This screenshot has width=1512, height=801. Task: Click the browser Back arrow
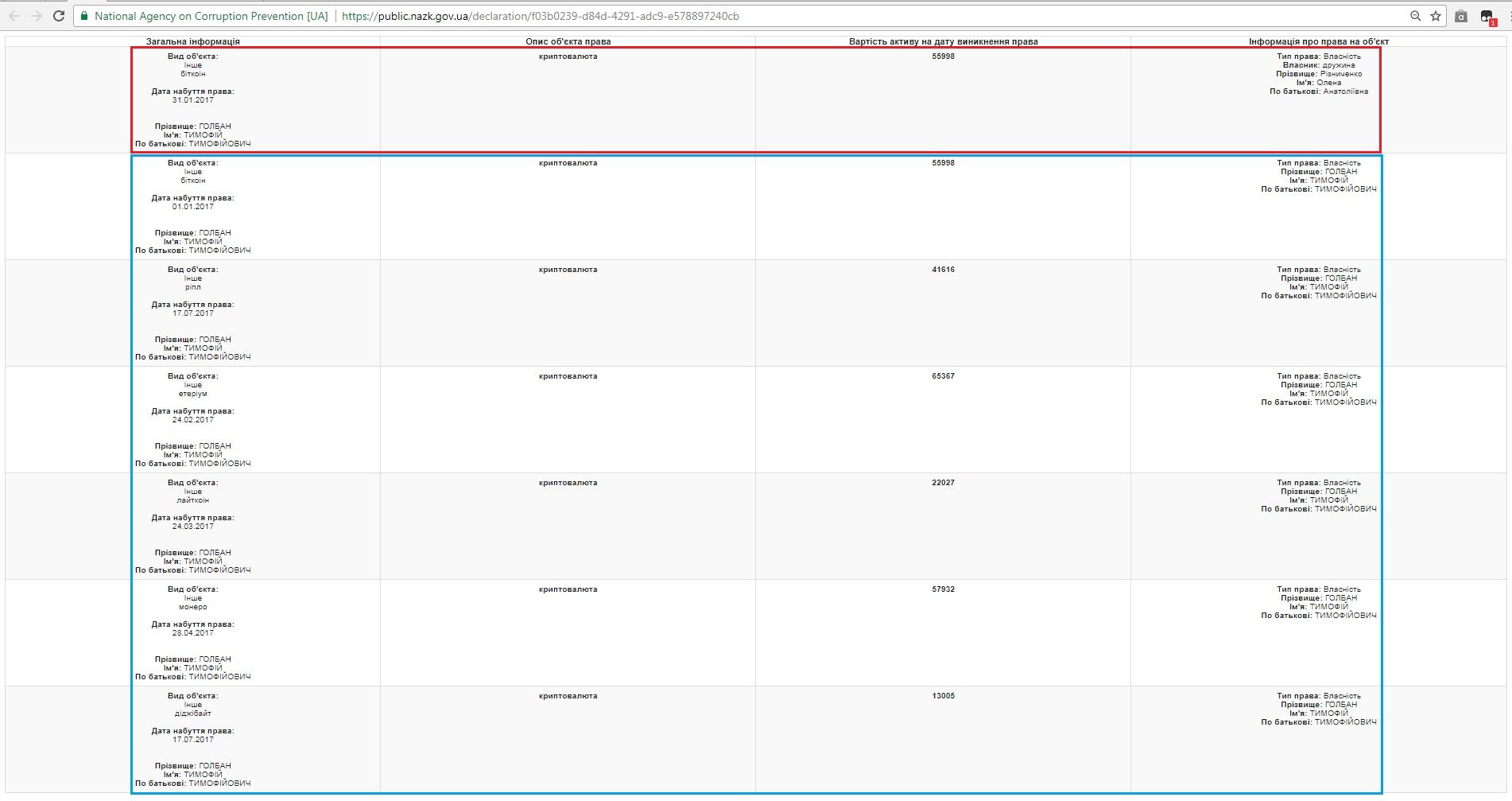[x=14, y=16]
